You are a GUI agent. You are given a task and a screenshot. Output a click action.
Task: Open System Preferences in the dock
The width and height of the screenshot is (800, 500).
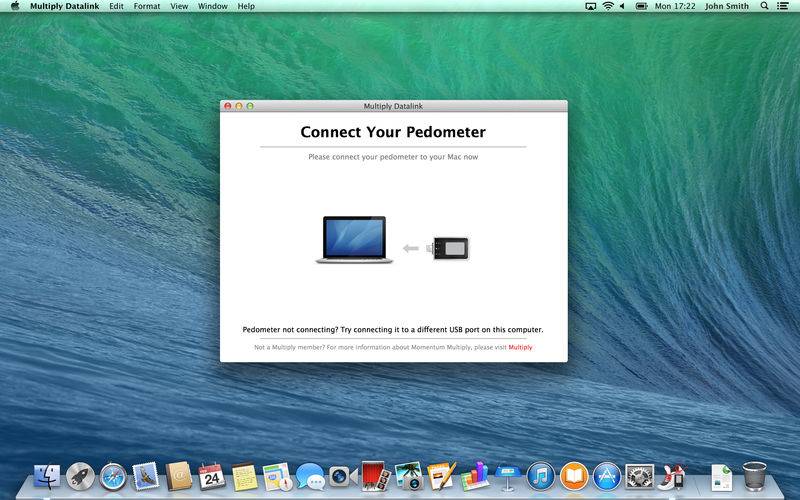pyautogui.click(x=640, y=477)
